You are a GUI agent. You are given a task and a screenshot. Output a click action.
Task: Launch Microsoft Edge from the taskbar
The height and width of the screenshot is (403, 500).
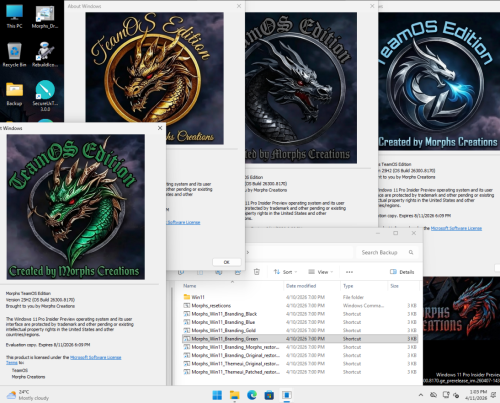(252, 395)
